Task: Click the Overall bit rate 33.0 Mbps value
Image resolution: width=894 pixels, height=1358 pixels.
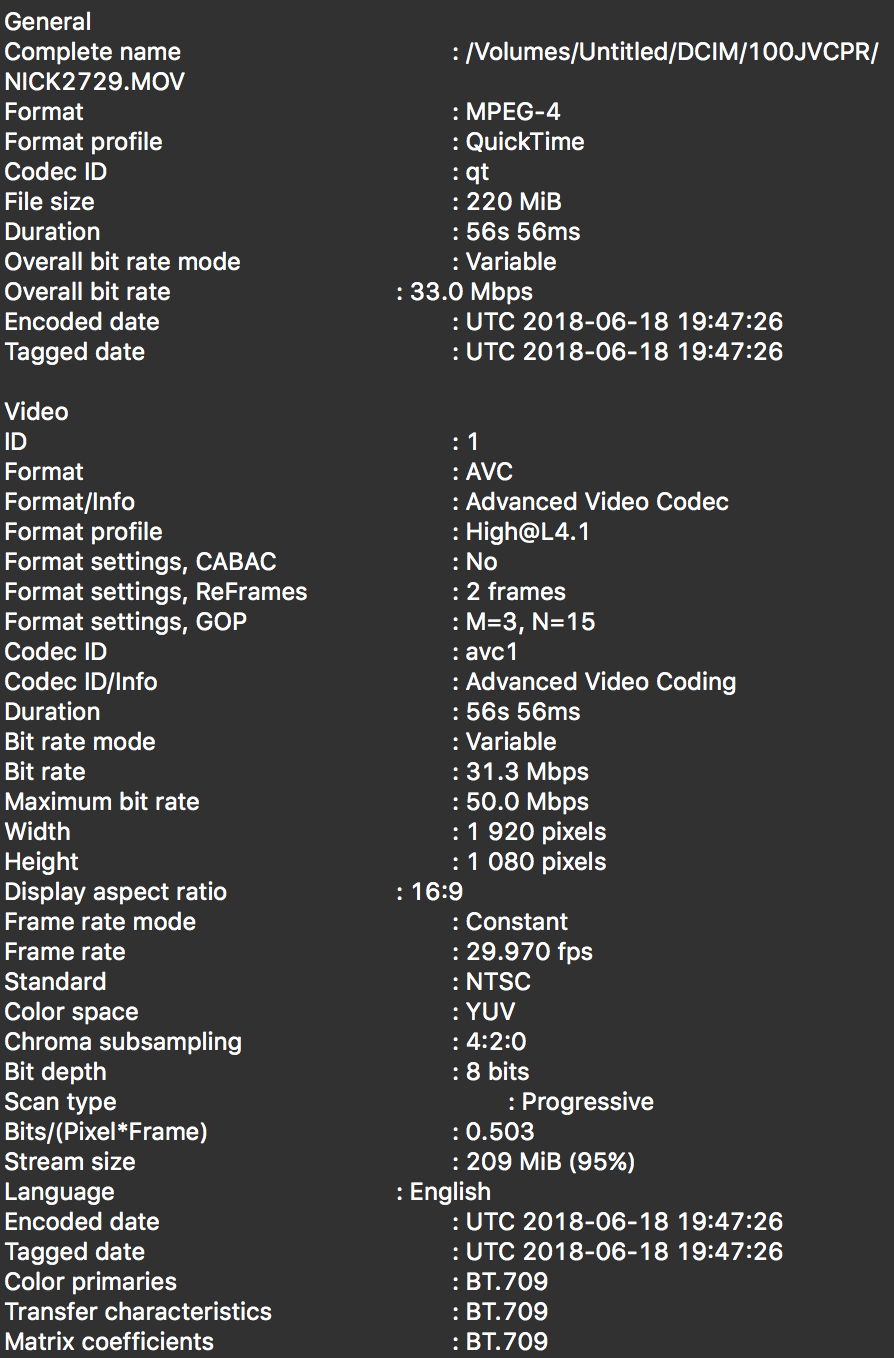Action: click(x=471, y=292)
